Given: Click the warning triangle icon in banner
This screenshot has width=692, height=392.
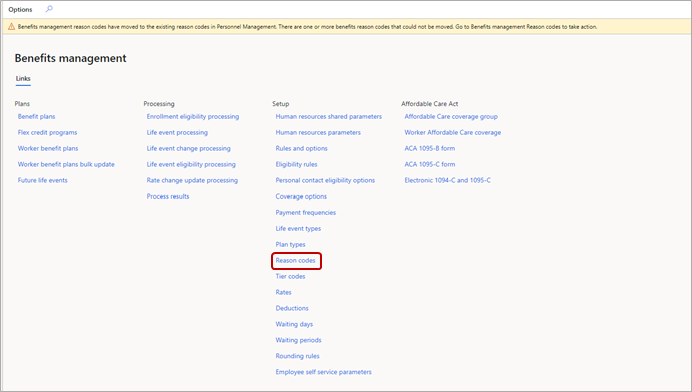Looking at the screenshot, I should click(x=11, y=27).
